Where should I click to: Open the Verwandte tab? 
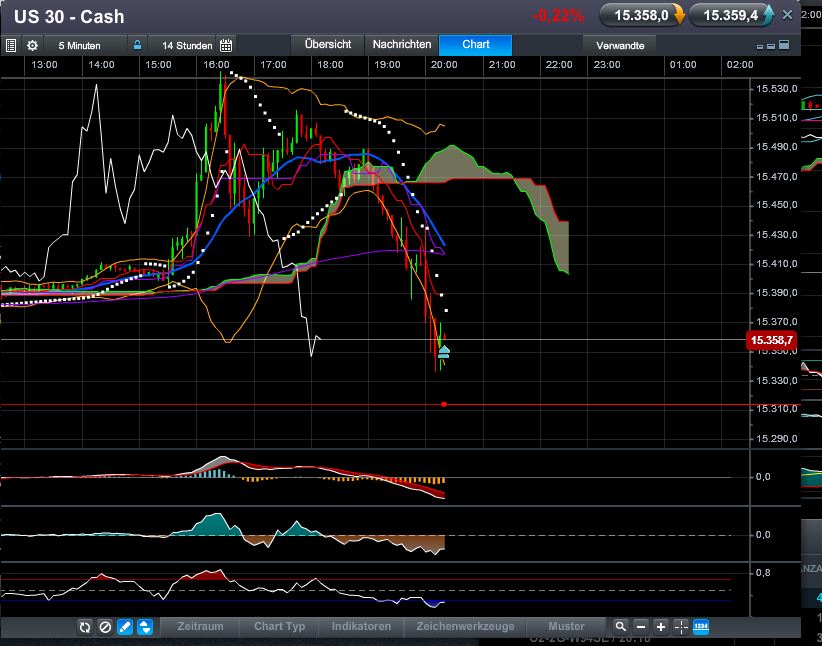(x=620, y=46)
